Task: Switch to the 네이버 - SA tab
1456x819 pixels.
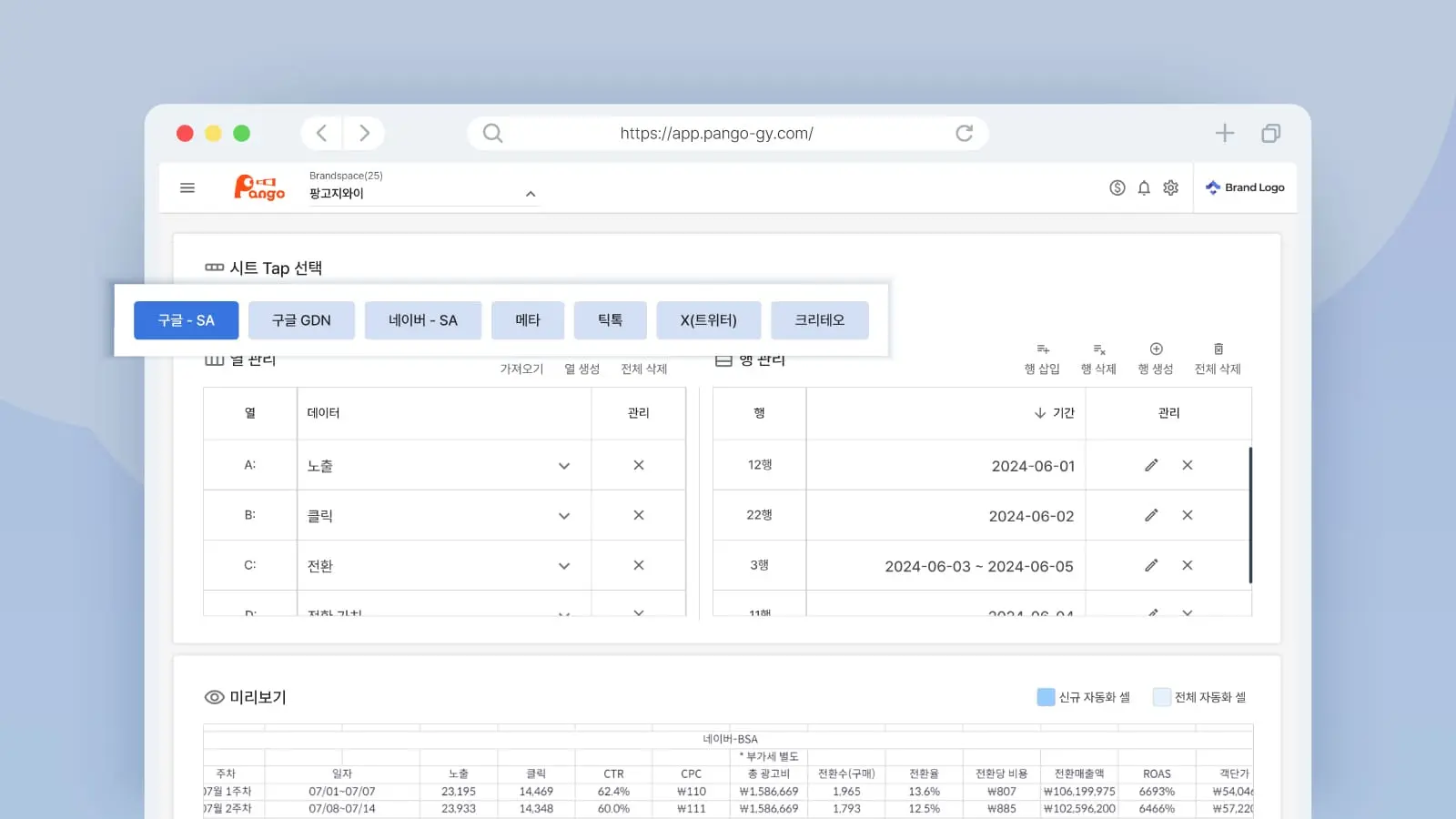Action: pos(422,320)
